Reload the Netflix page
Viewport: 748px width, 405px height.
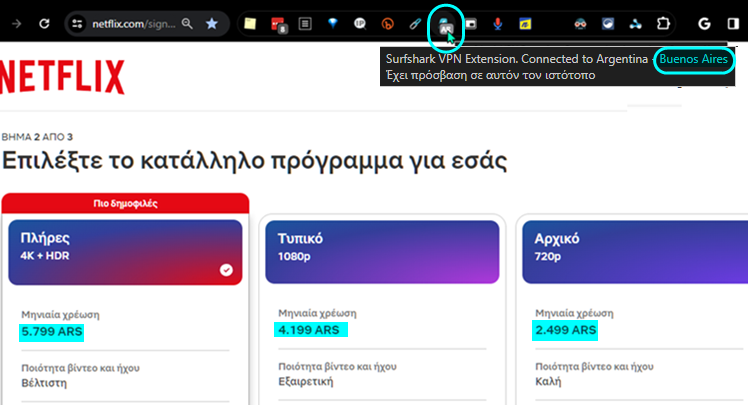click(44, 23)
